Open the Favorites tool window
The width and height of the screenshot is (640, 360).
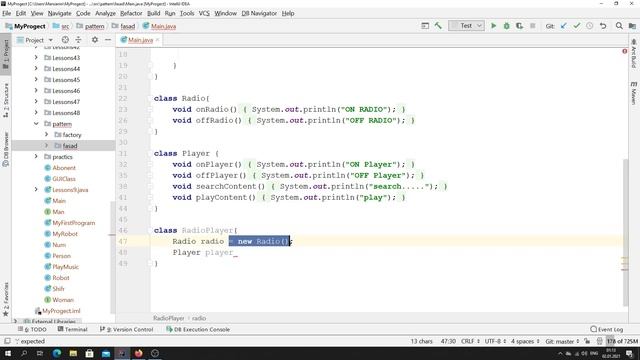pos(6,299)
